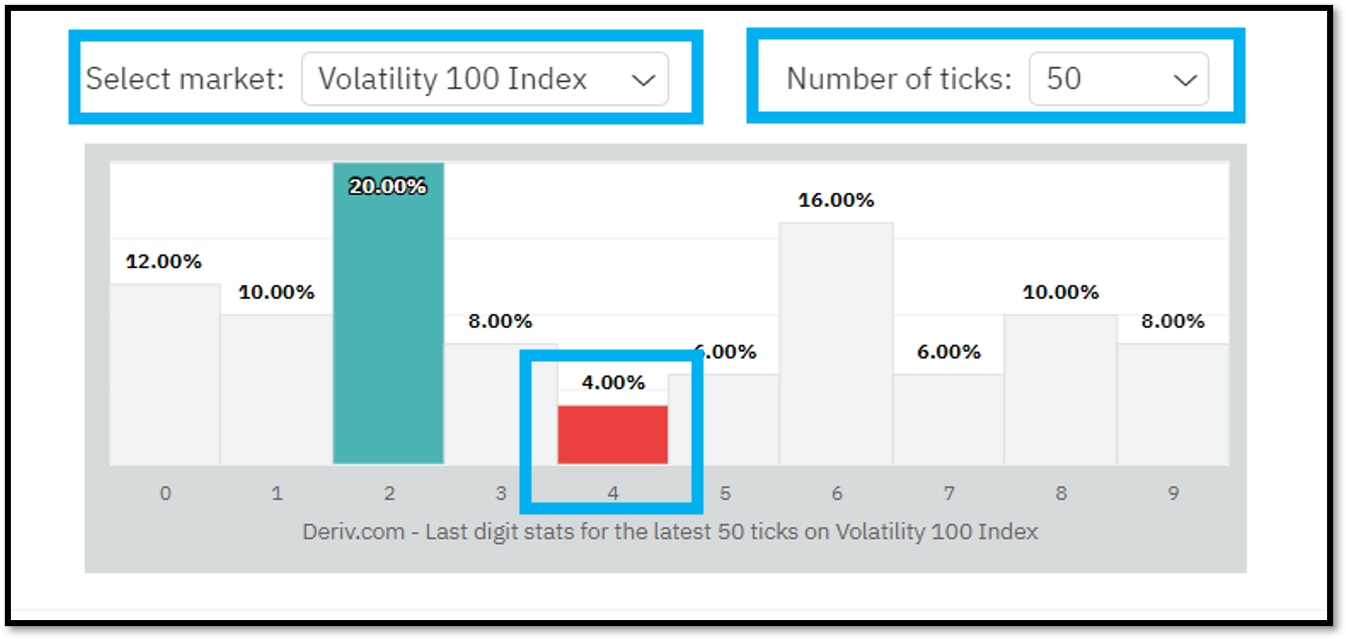Click the bar for digit 5
The image size is (1346, 639).
click(x=724, y=420)
